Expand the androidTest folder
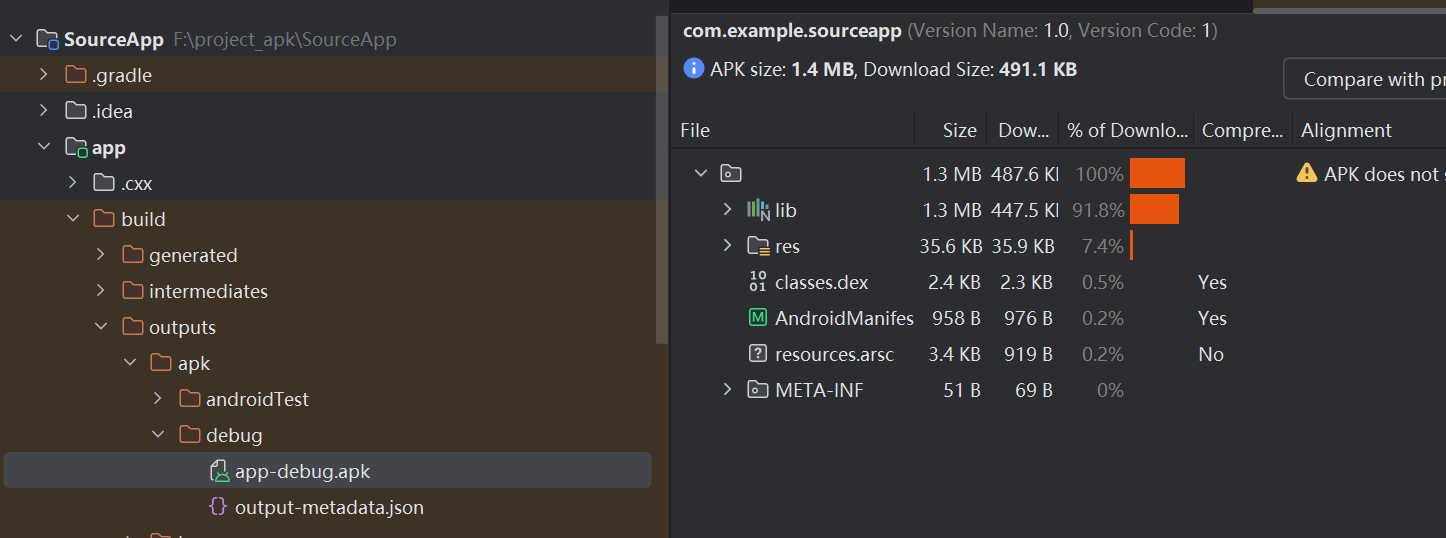Image resolution: width=1446 pixels, height=538 pixels. [158, 399]
